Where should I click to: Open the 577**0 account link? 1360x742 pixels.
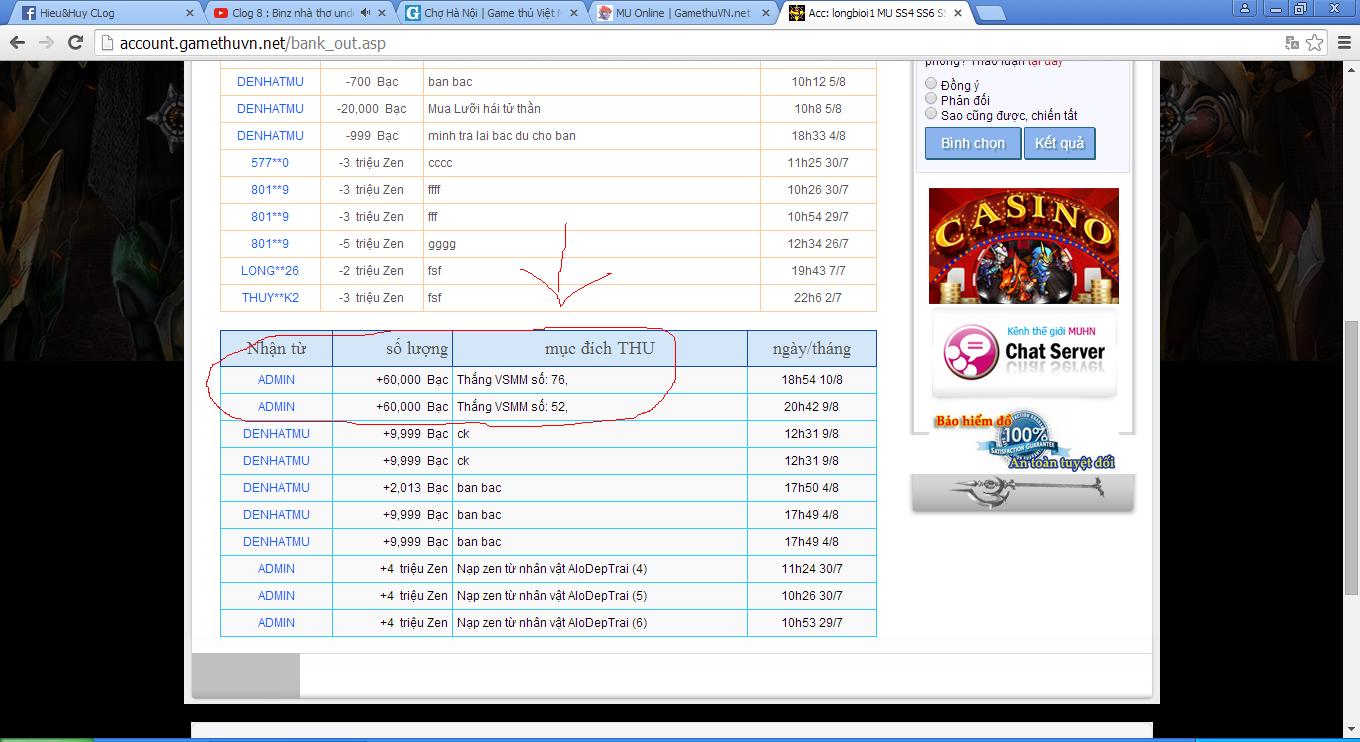[270, 162]
